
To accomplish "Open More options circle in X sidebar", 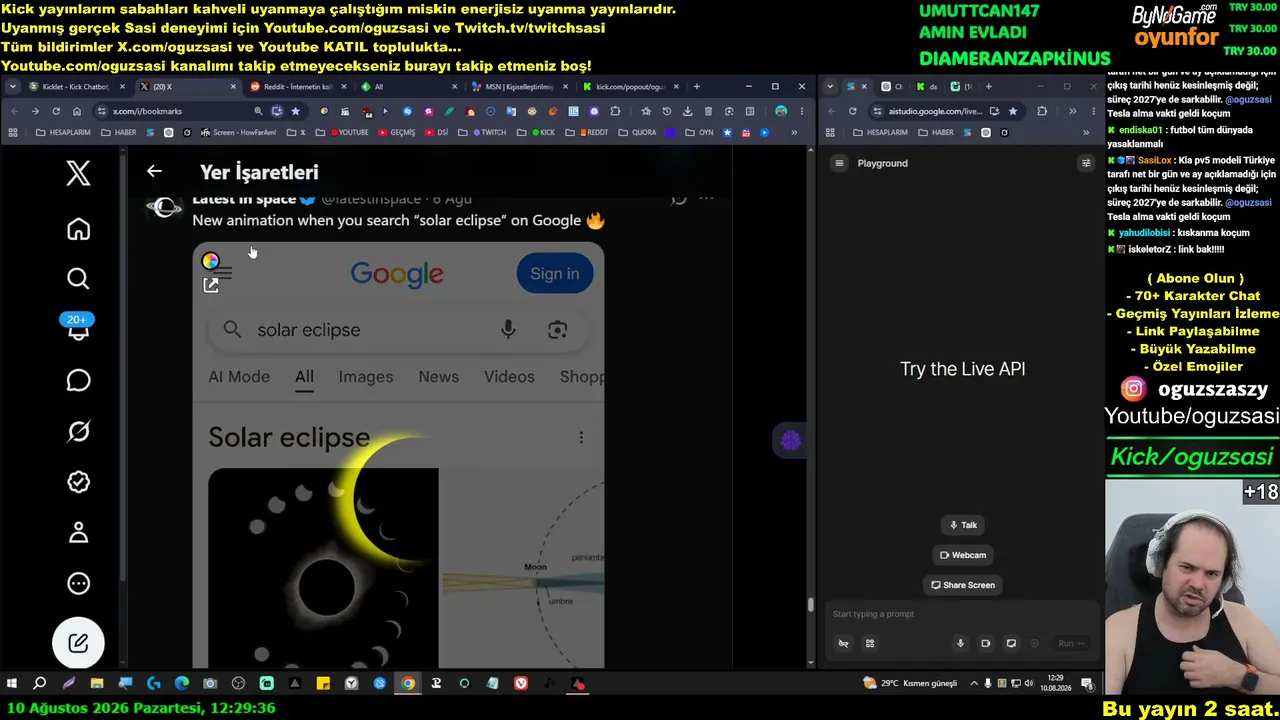I will [x=78, y=584].
